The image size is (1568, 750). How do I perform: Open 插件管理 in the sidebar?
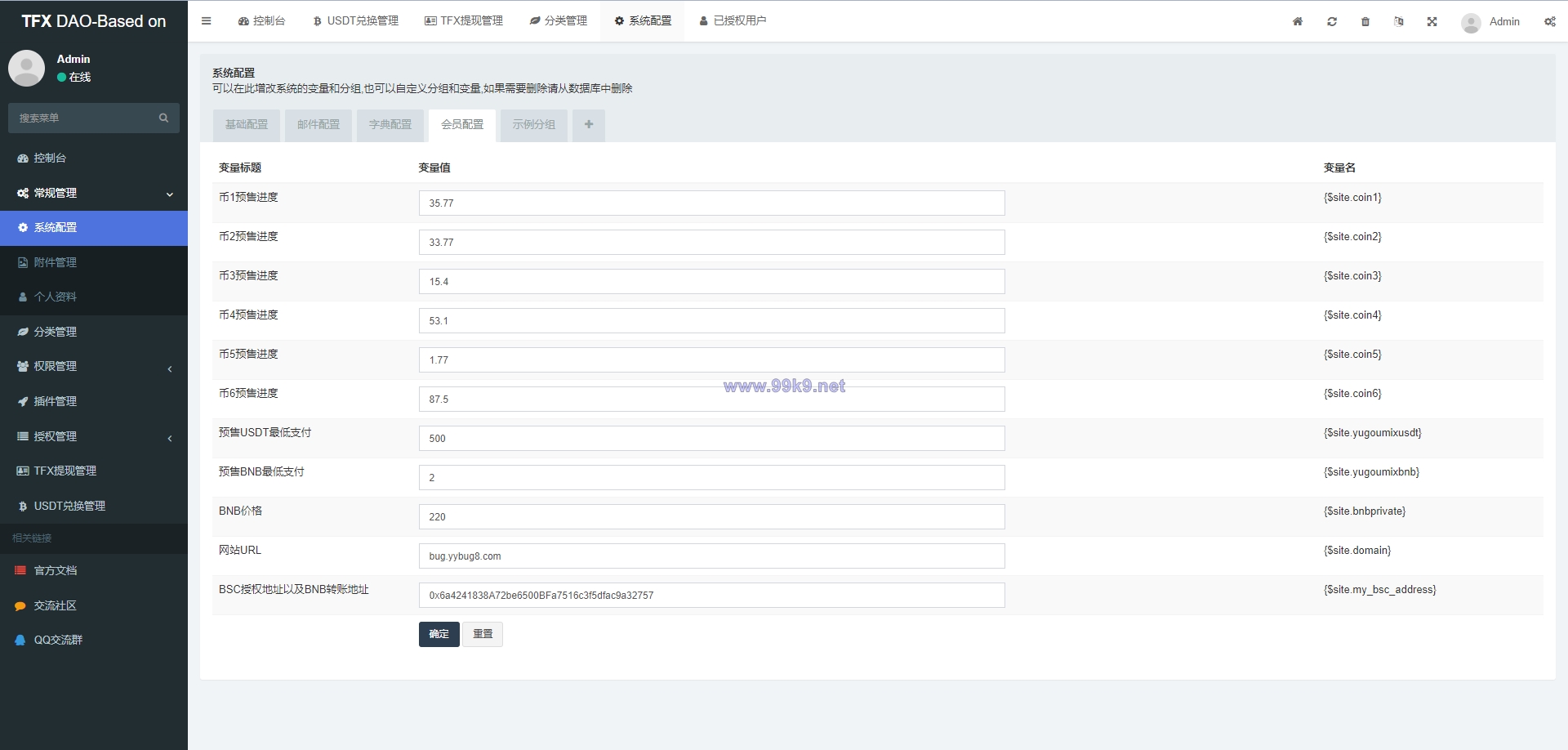(x=94, y=401)
